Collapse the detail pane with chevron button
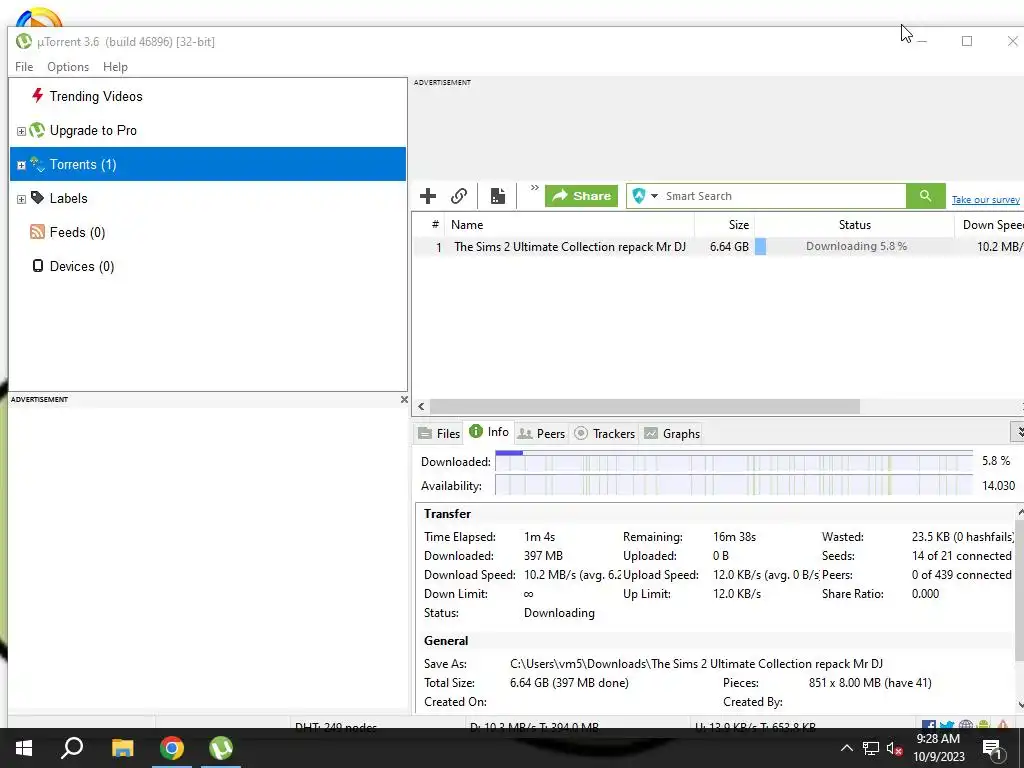Viewport: 1024px width, 768px height. click(x=1018, y=432)
